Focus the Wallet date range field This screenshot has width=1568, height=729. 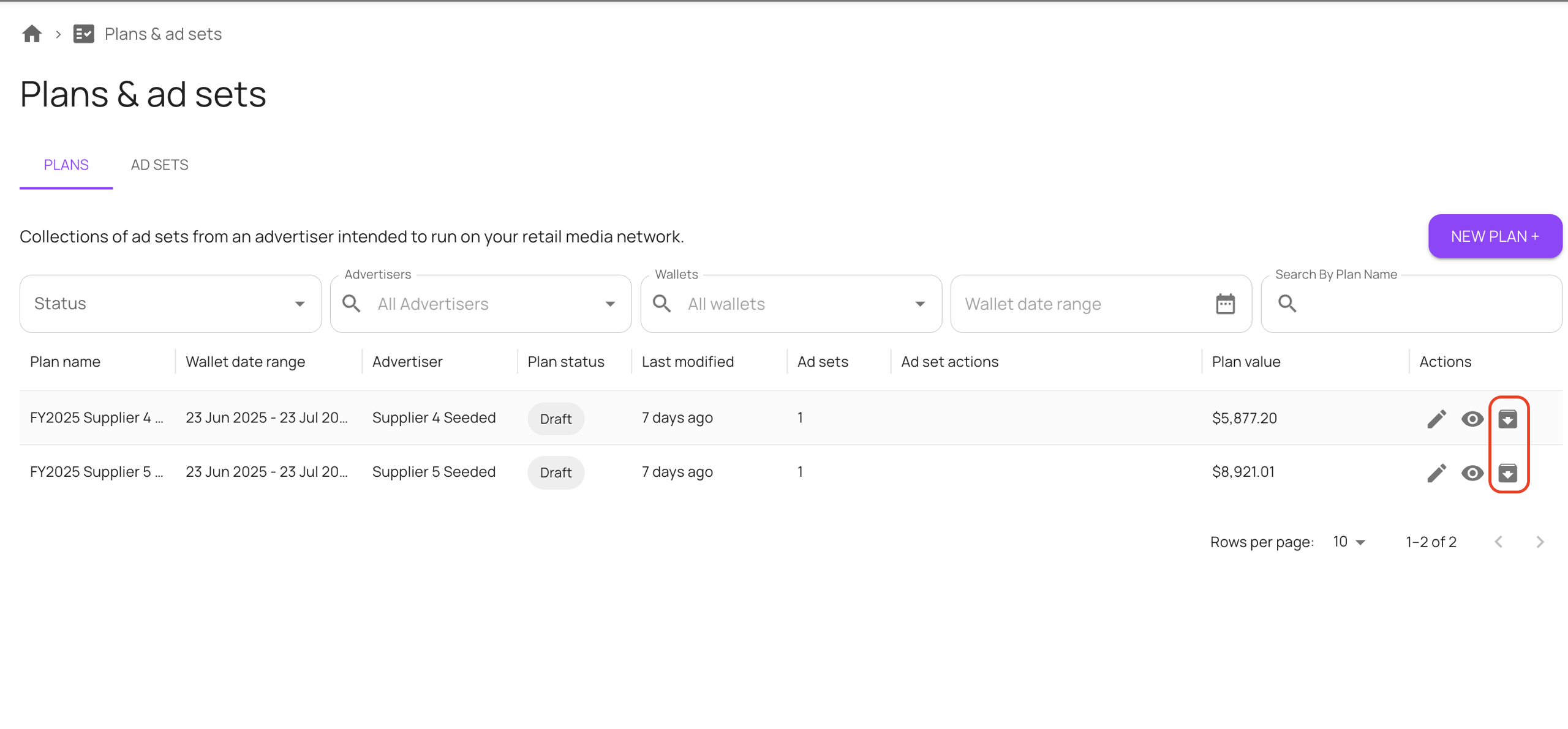1101,304
